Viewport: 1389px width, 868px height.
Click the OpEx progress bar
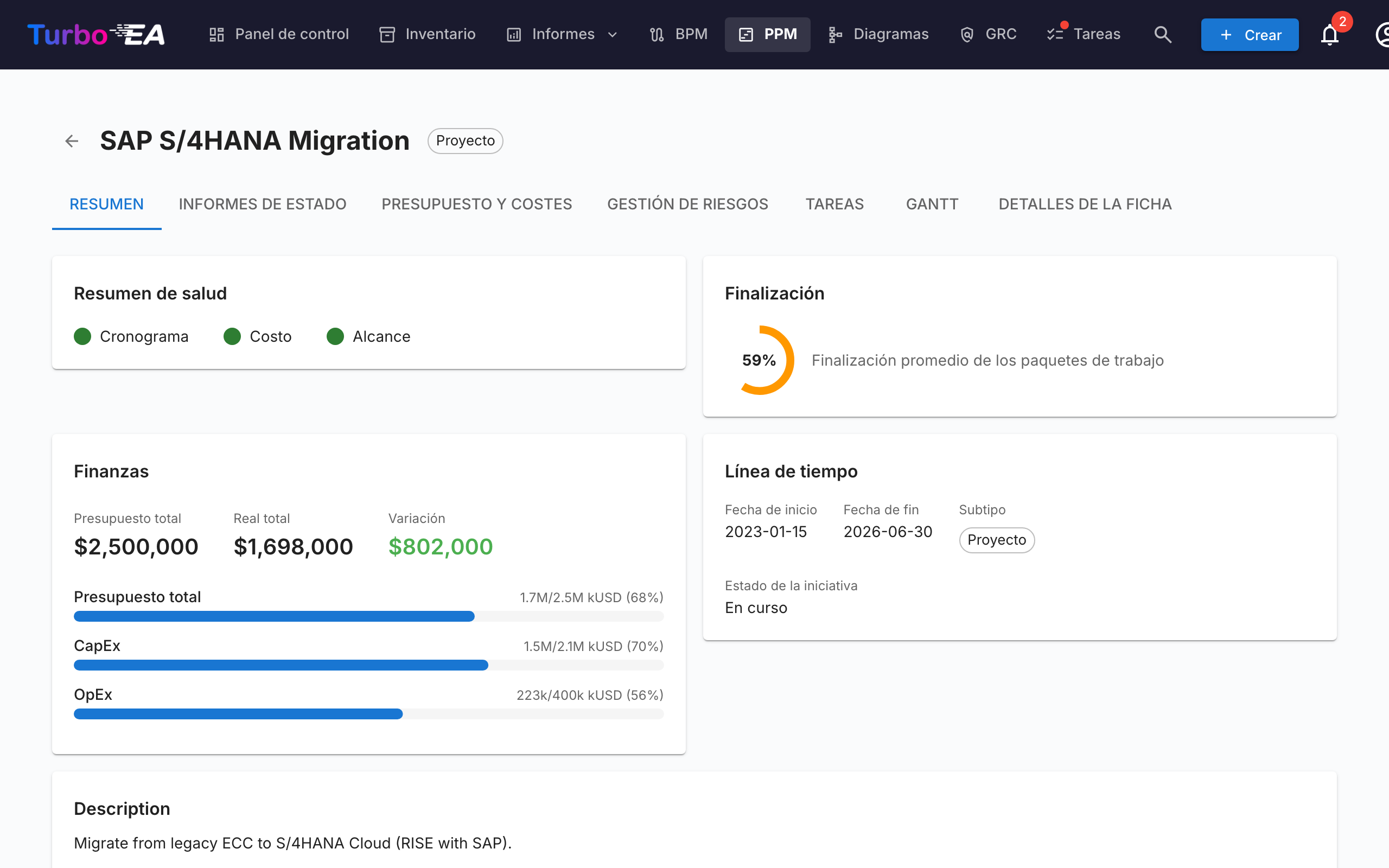coord(368,714)
